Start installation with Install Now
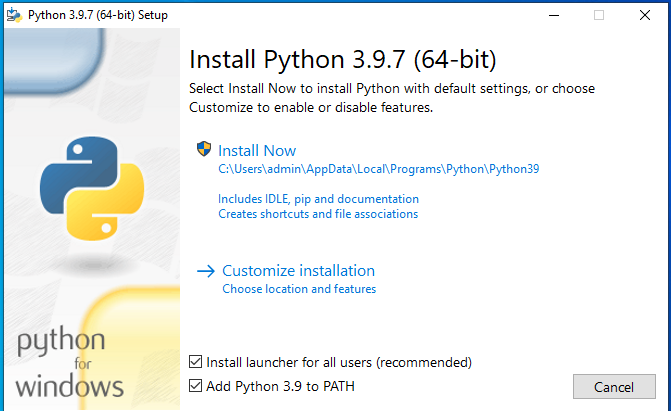Image resolution: width=671 pixels, height=411 pixels. [x=257, y=151]
